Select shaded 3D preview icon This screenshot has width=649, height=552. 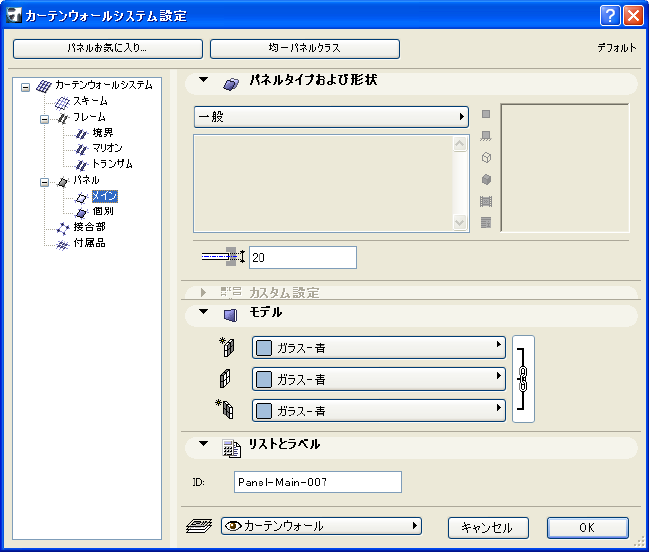(x=486, y=180)
